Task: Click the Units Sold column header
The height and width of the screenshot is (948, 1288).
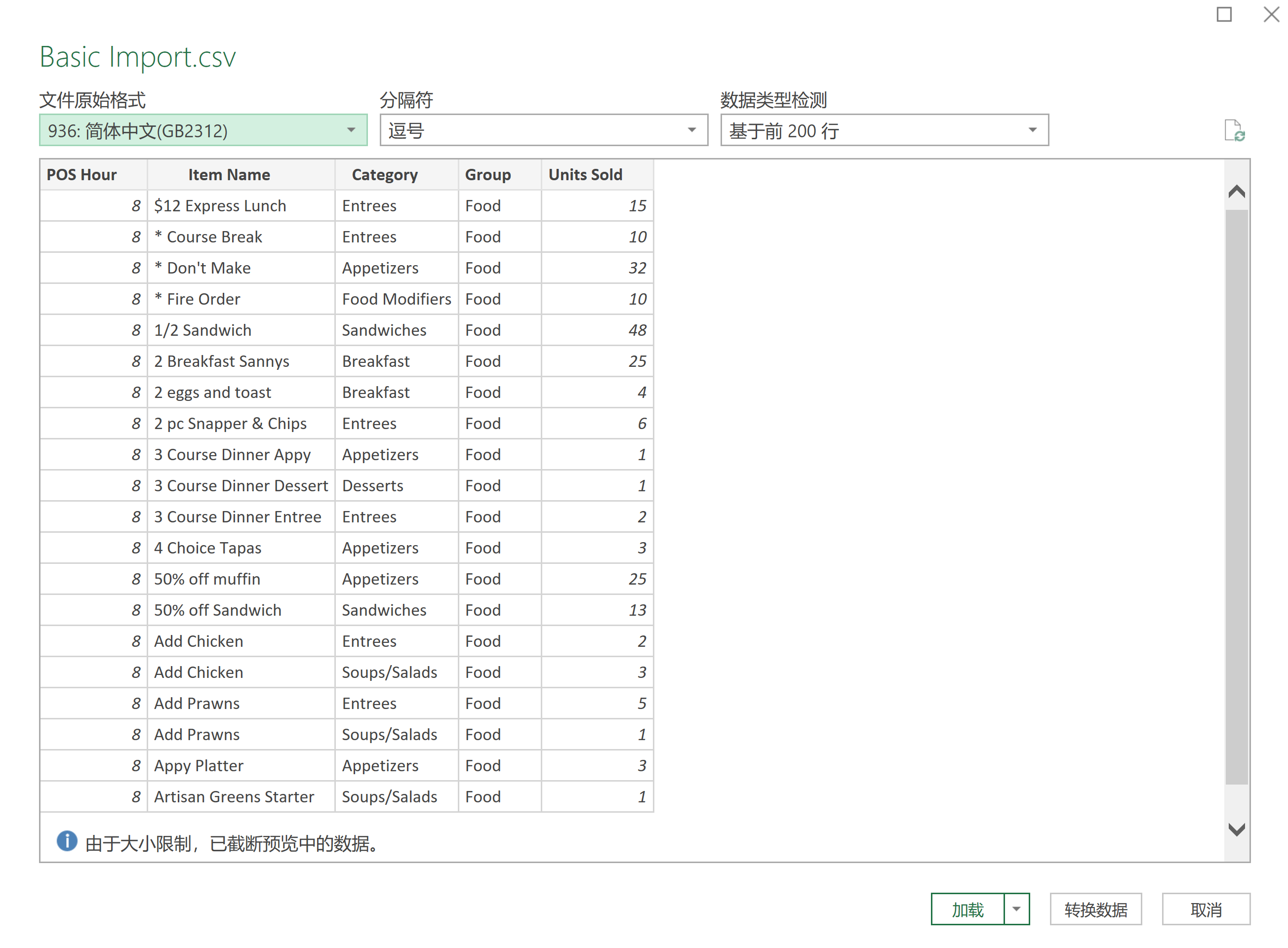Action: (x=585, y=174)
